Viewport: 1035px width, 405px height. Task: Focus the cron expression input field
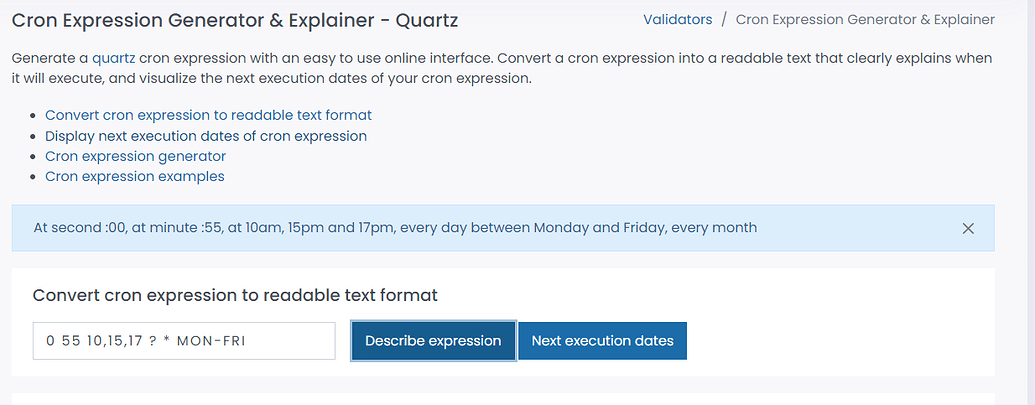[x=290, y=341]
